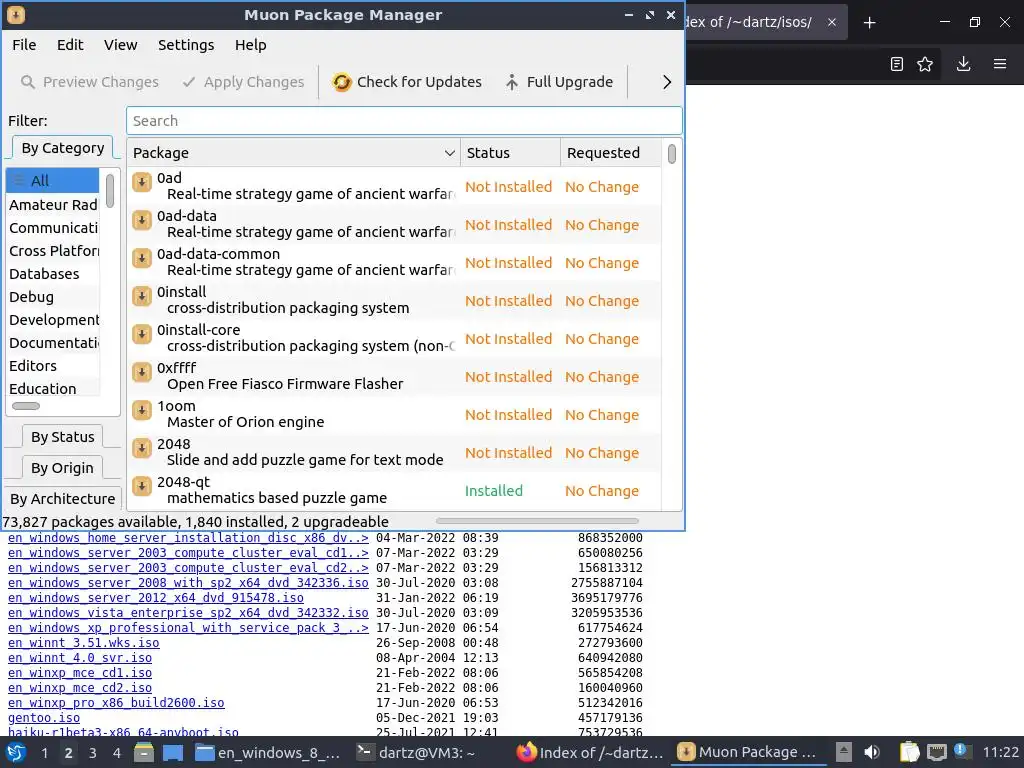Click the package icon of 2048
Viewport: 1024px width, 768px height.
pyautogui.click(x=142, y=448)
